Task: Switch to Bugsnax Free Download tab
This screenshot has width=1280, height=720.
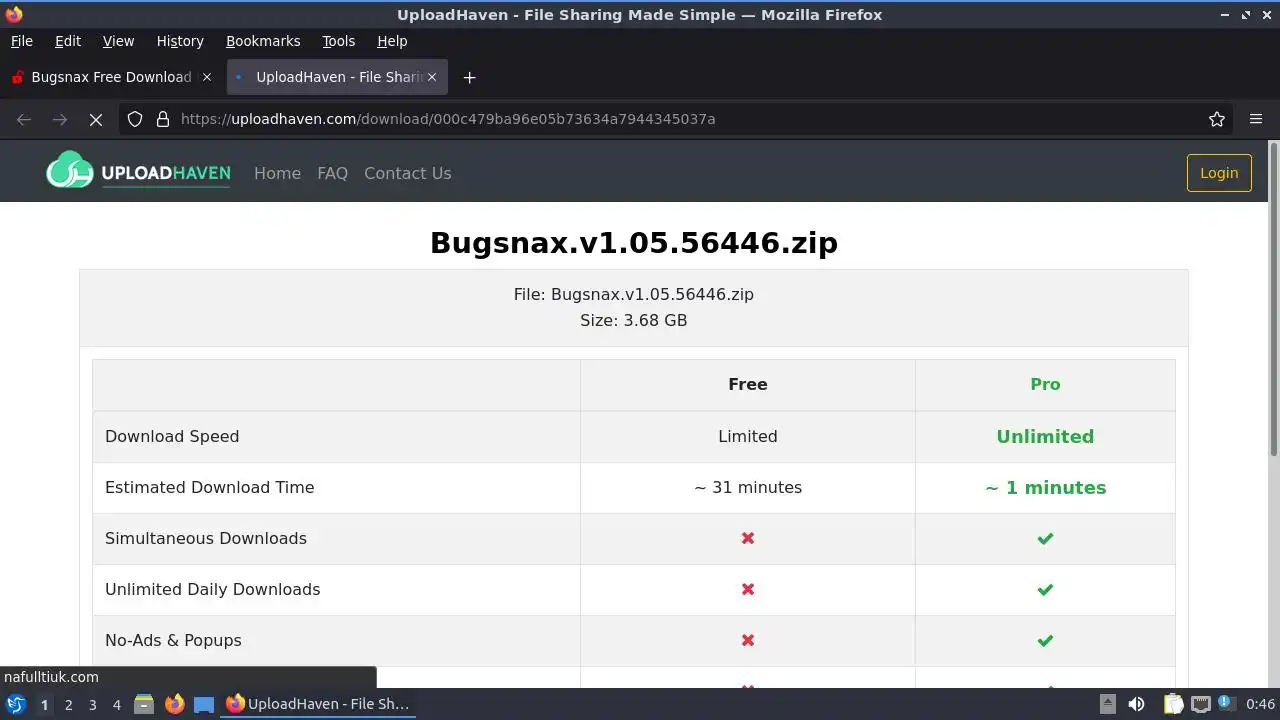Action: [111, 77]
